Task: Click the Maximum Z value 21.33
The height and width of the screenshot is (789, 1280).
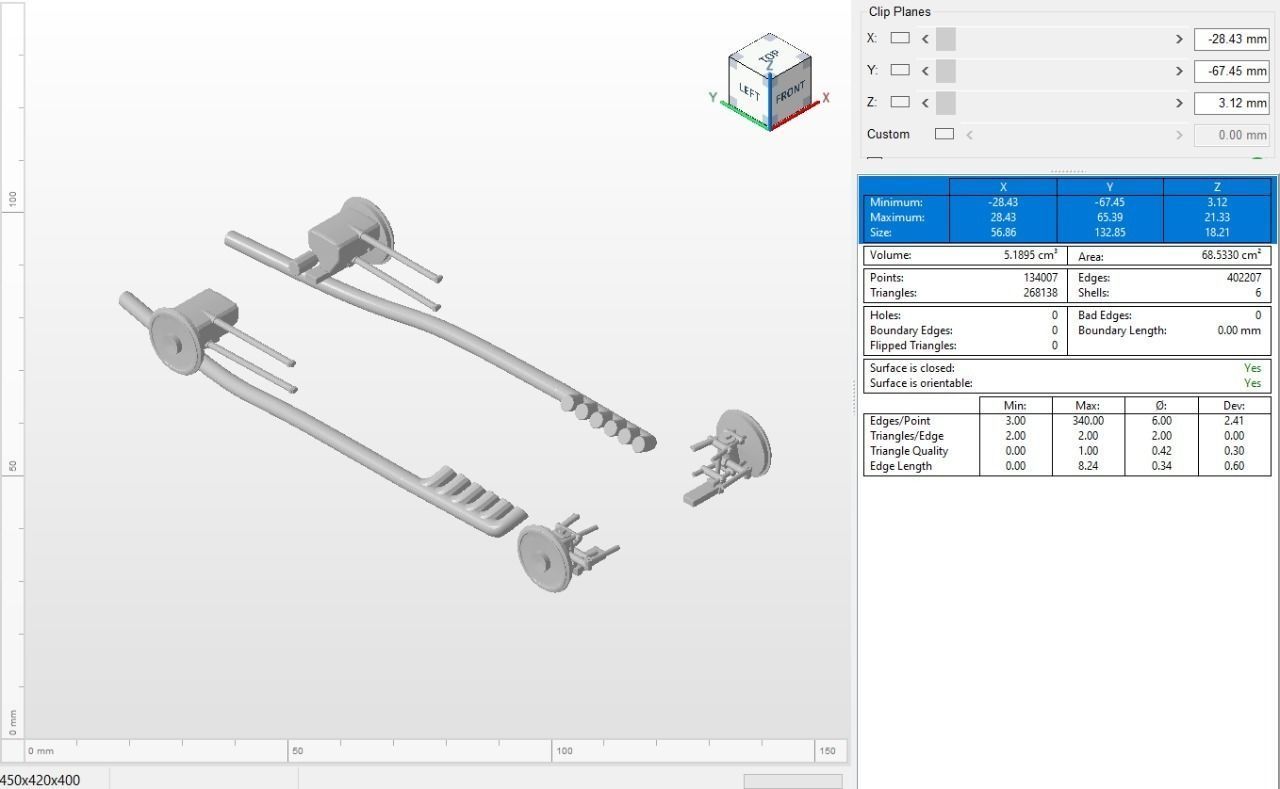Action: pyautogui.click(x=1217, y=217)
